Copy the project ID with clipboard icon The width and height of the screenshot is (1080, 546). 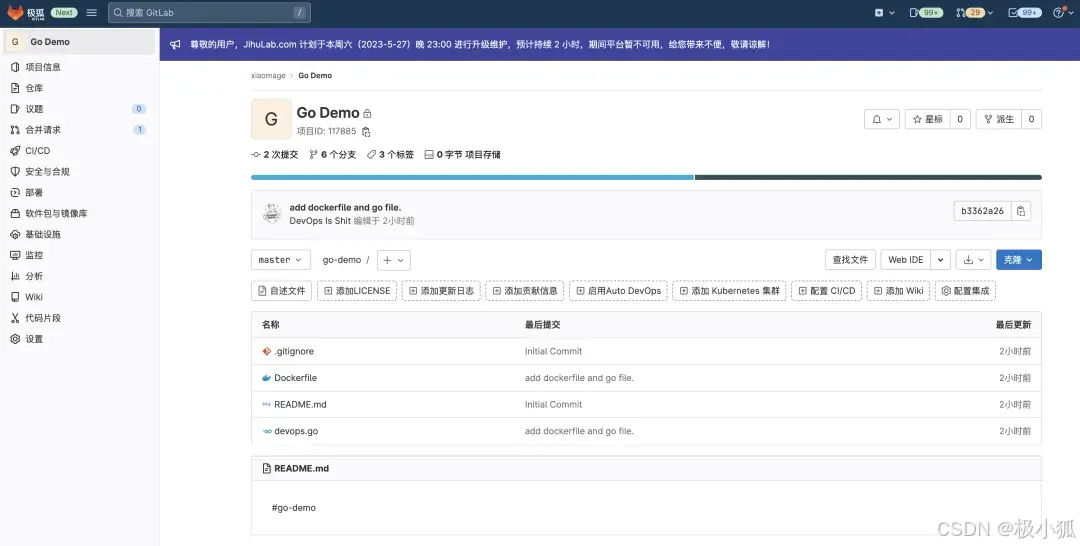click(x=366, y=132)
